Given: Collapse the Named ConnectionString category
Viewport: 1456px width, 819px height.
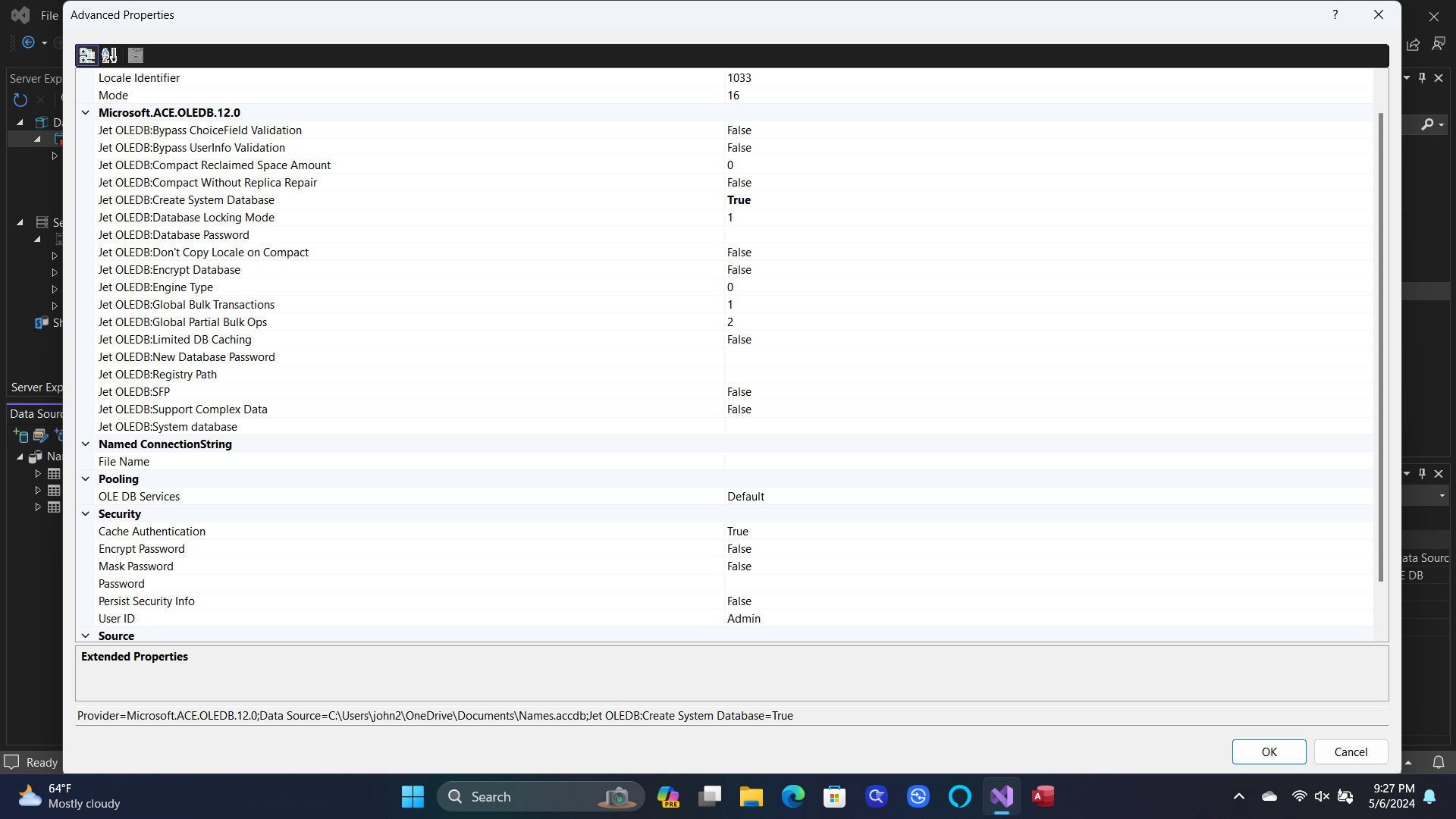Looking at the screenshot, I should (86, 444).
